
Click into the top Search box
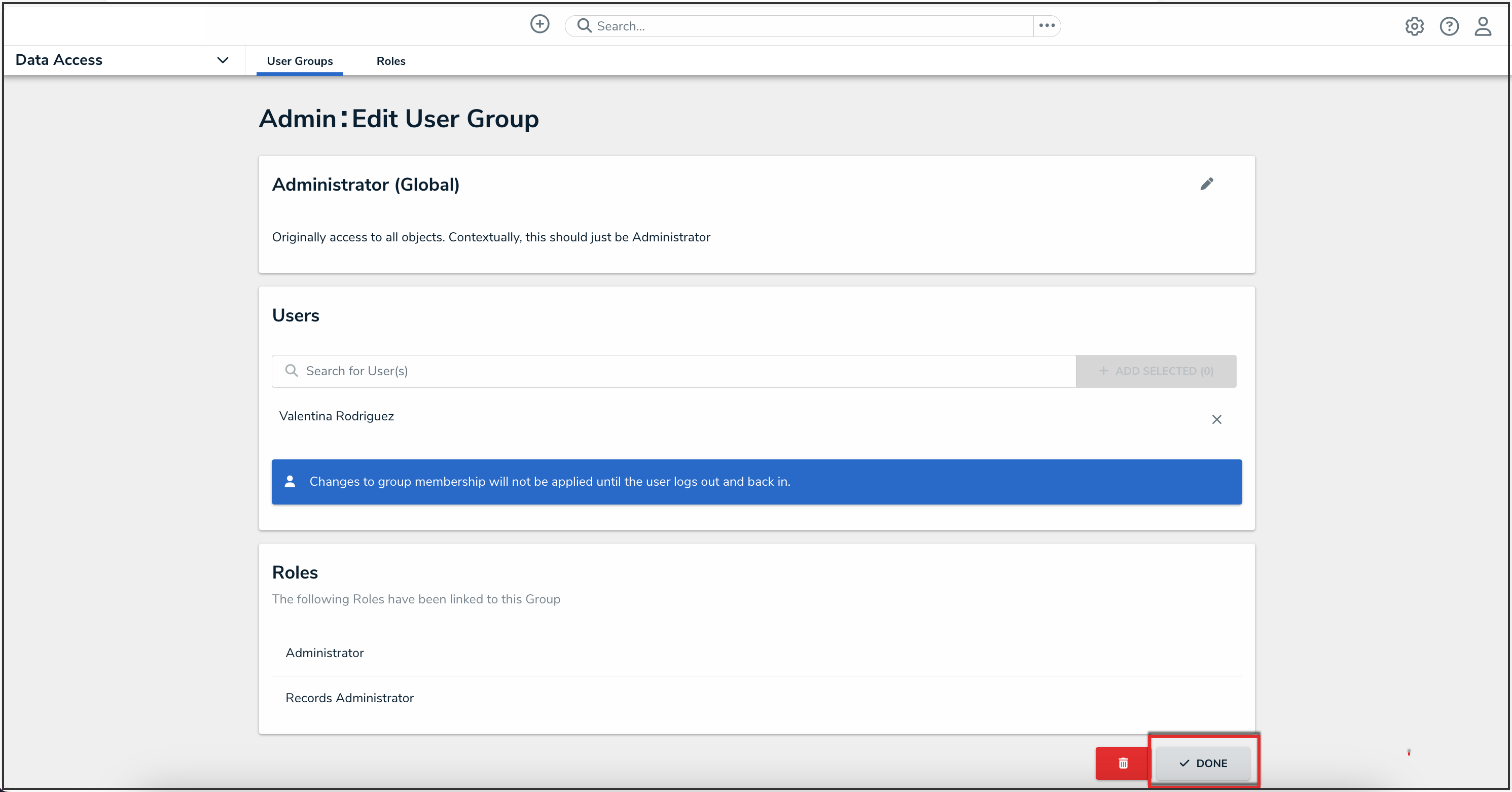point(810,26)
